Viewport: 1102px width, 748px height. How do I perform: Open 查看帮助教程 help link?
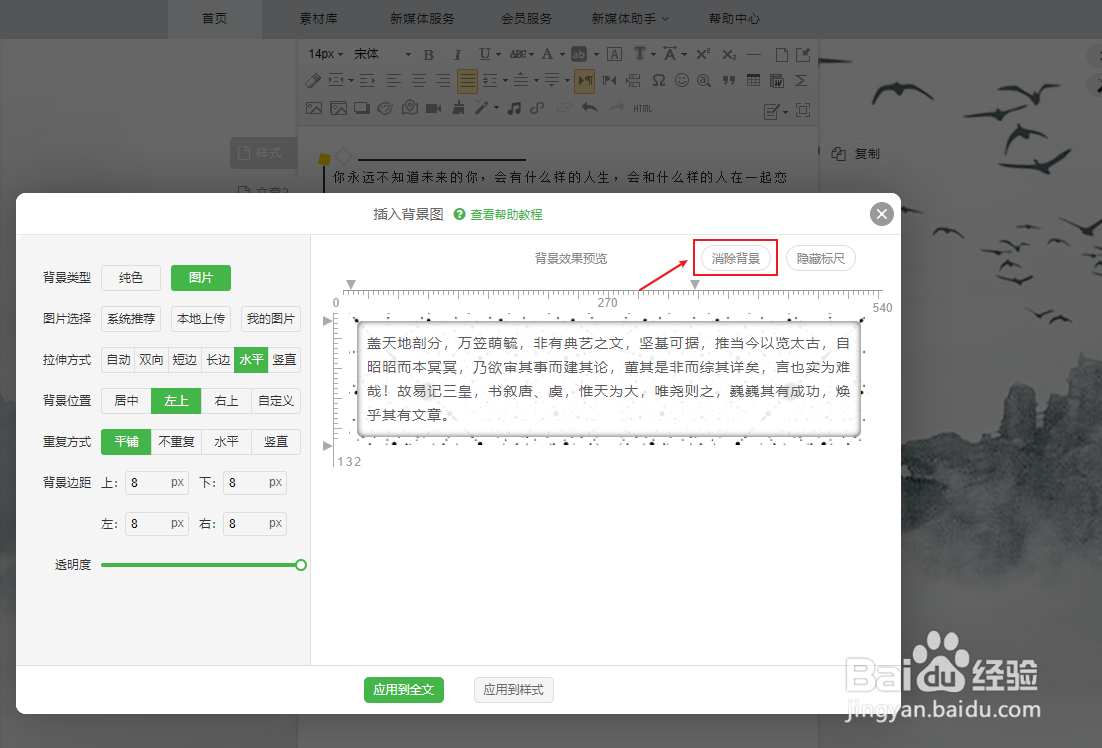point(506,214)
